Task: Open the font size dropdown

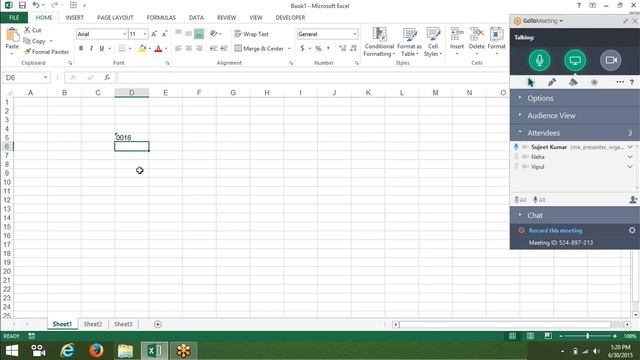Action: click(145, 34)
